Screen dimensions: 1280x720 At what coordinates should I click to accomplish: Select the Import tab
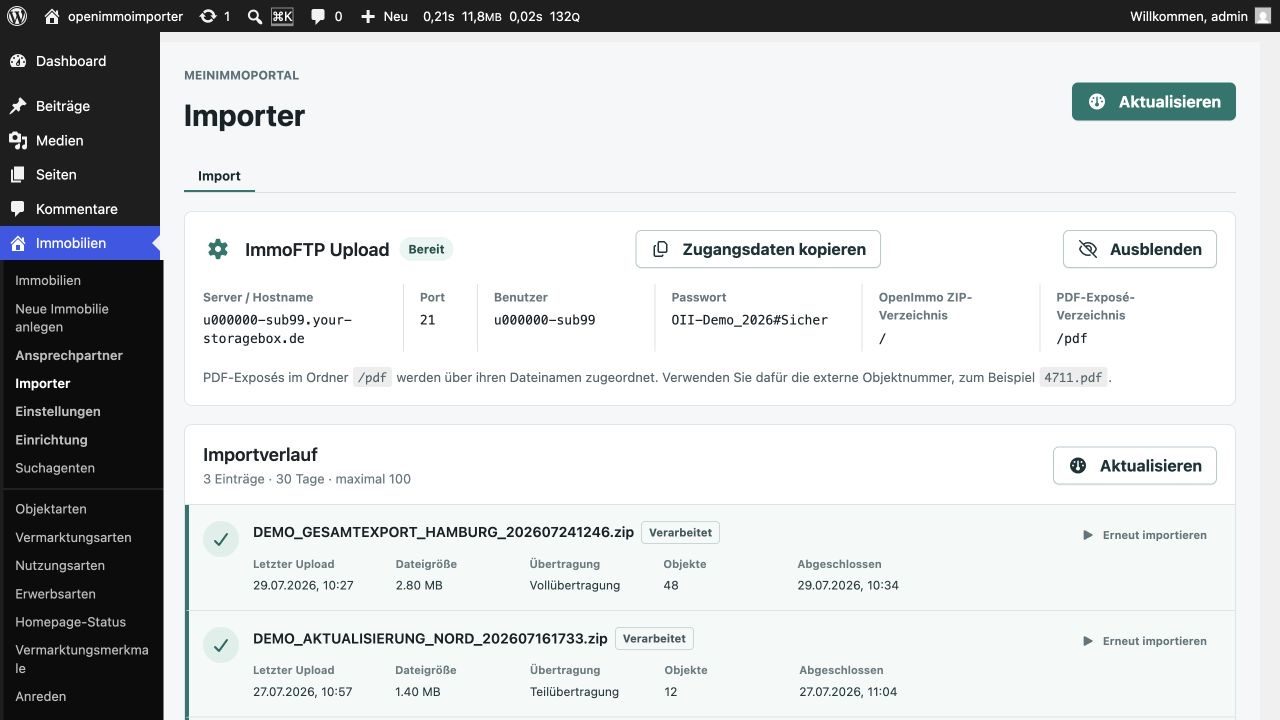pos(219,176)
